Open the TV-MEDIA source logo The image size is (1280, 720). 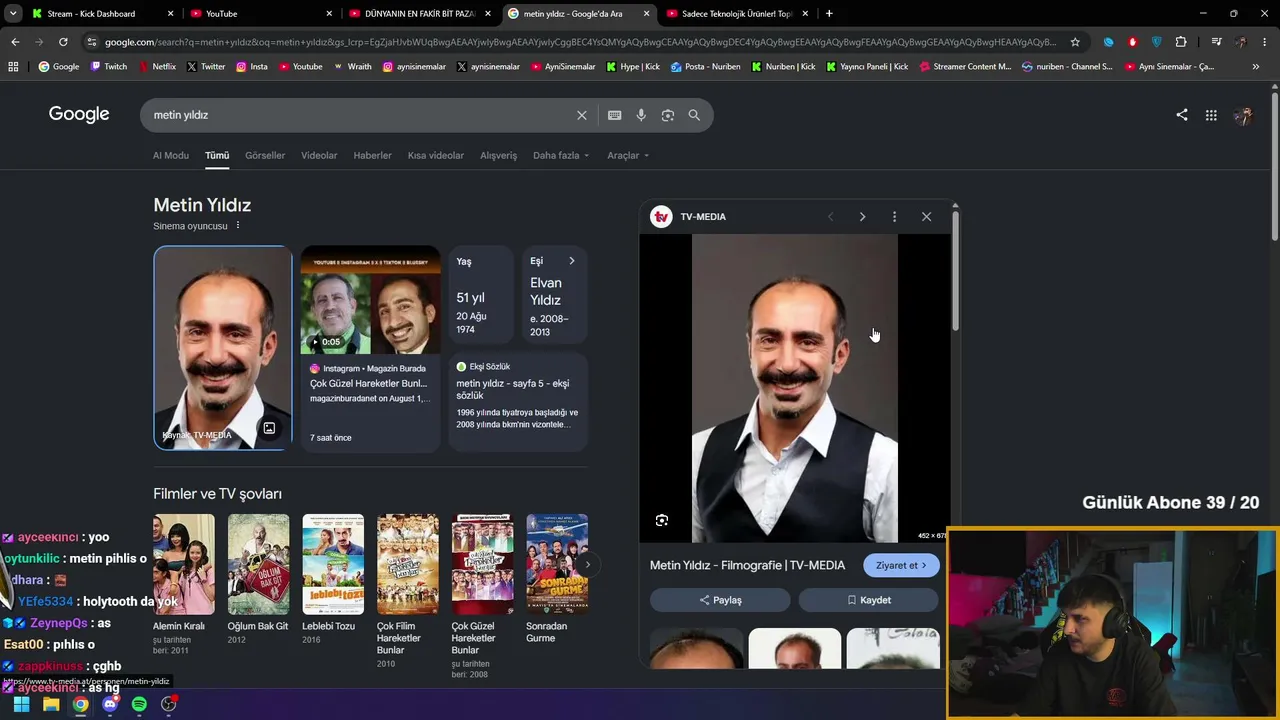[661, 217]
